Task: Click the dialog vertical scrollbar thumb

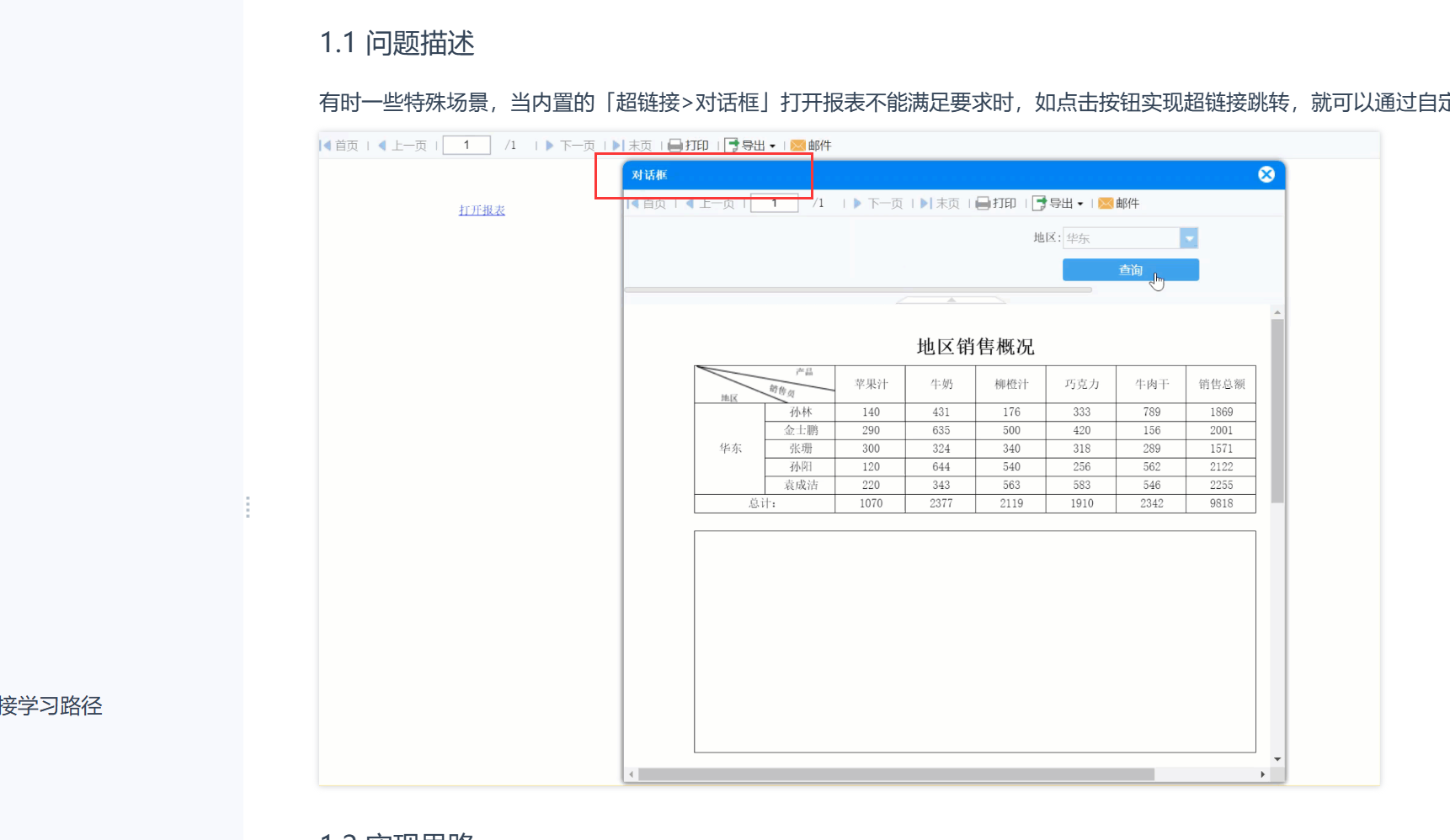Action: [1277, 411]
